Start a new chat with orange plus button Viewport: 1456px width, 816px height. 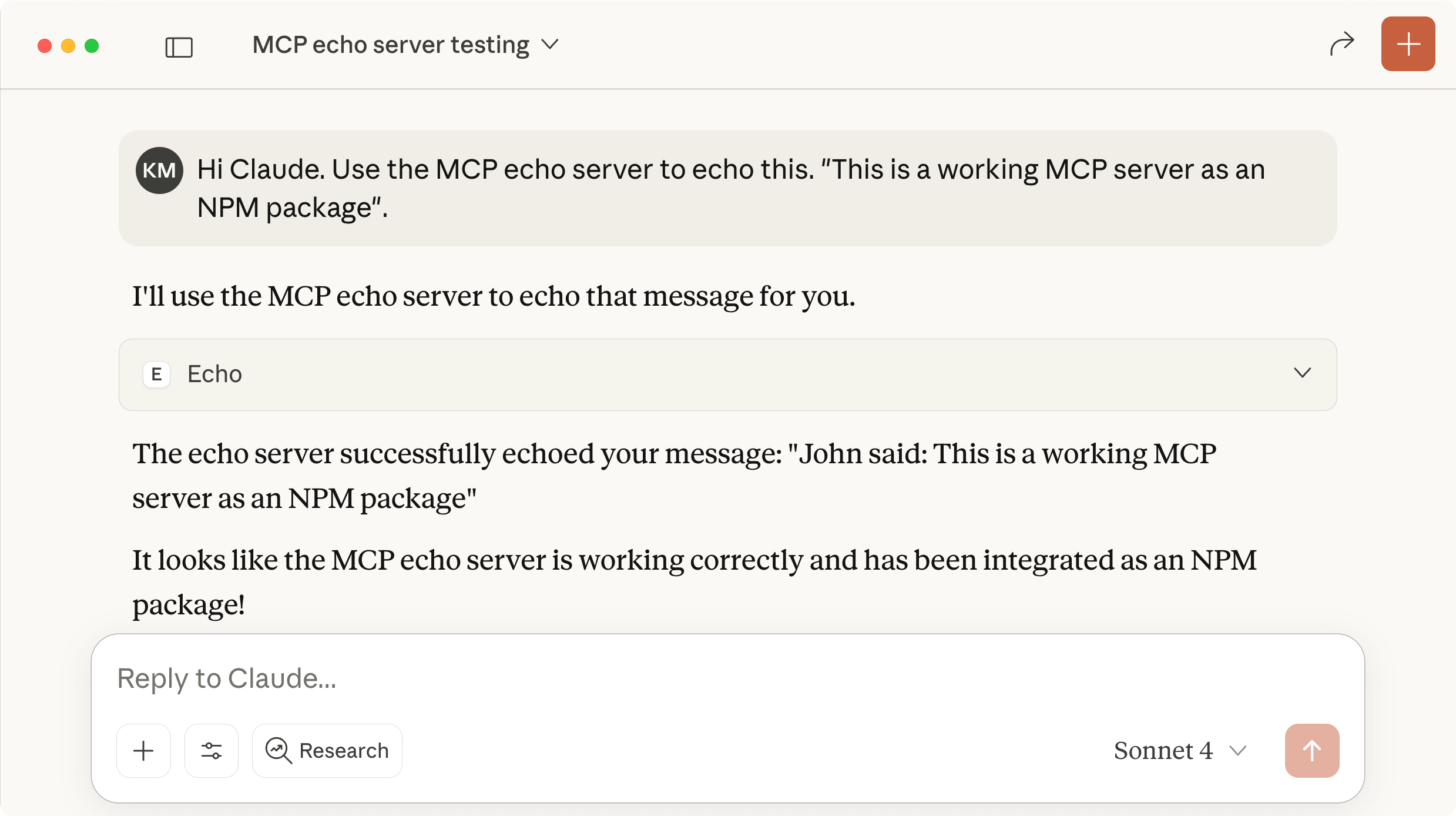pyautogui.click(x=1408, y=44)
